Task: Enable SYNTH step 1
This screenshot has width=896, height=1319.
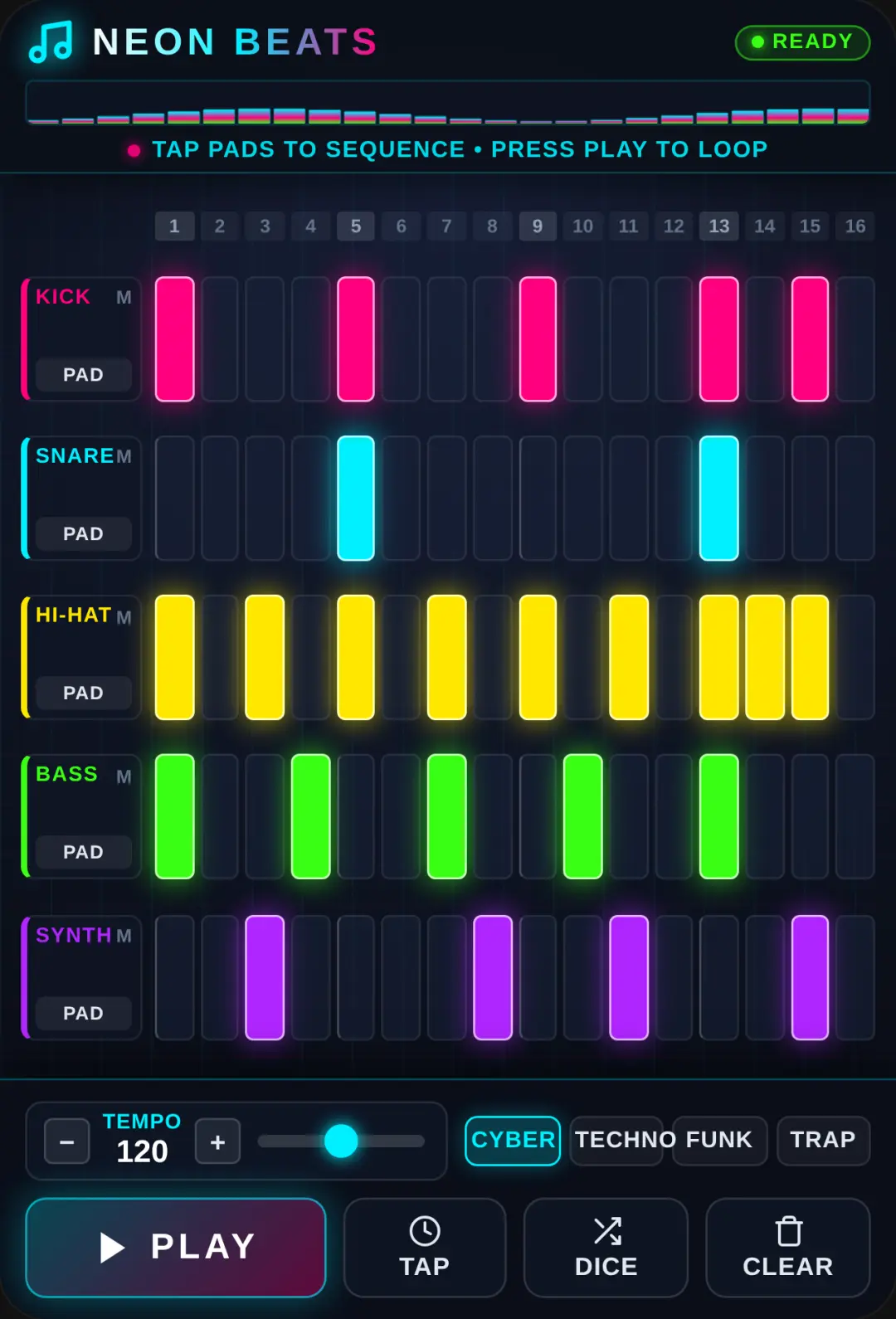Action: (x=175, y=978)
